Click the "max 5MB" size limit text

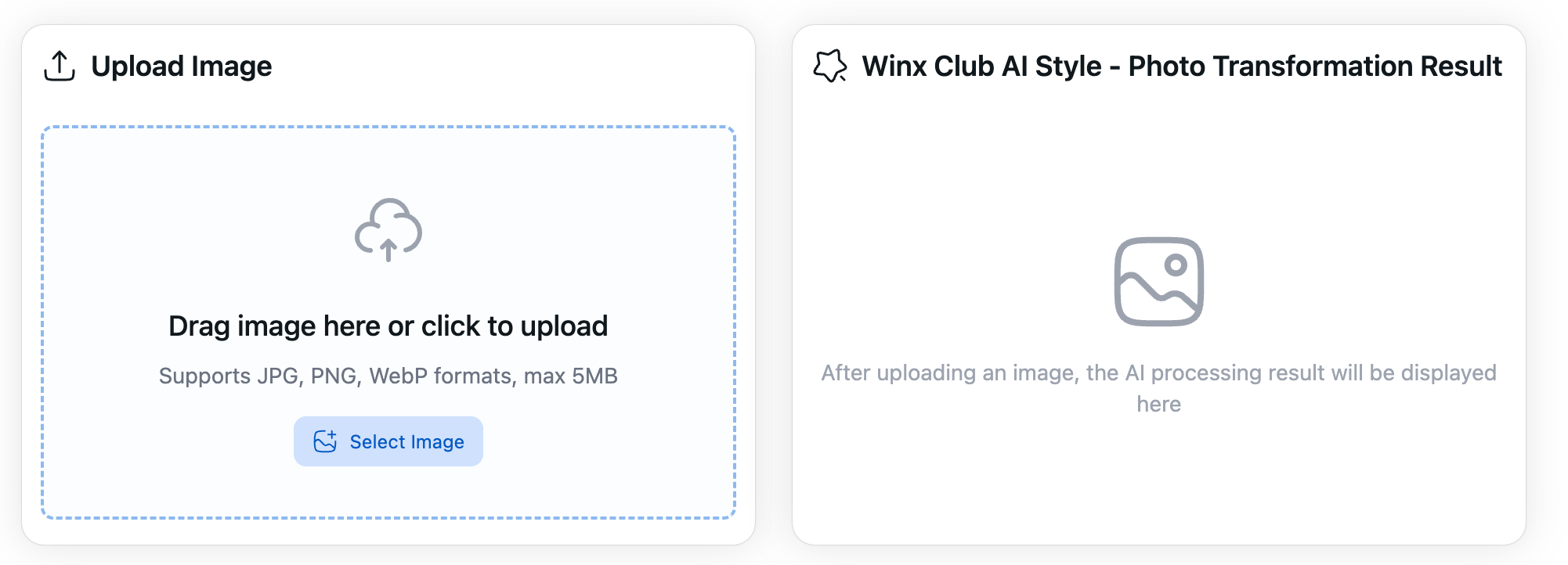click(x=571, y=376)
